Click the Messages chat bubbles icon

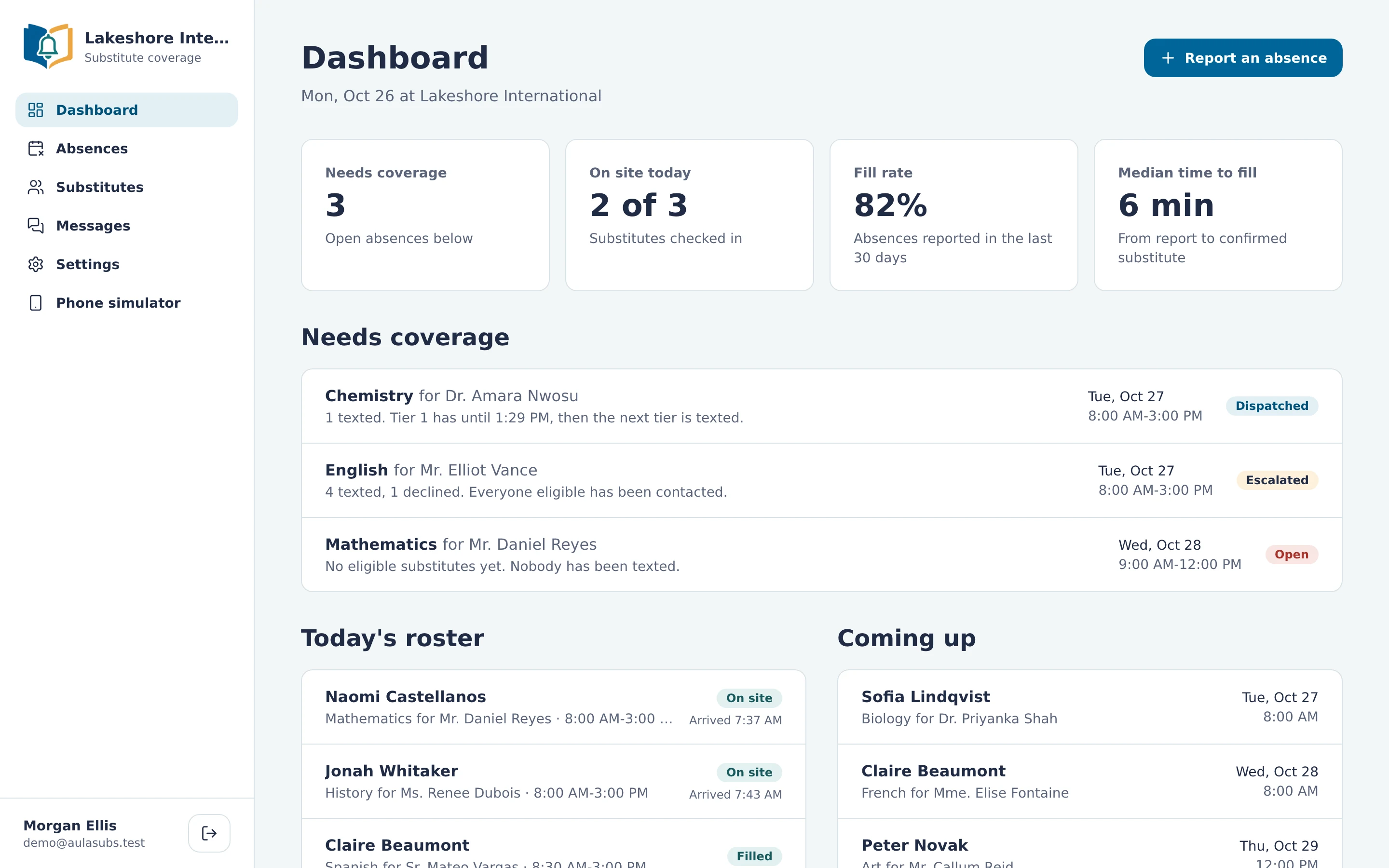click(x=36, y=226)
